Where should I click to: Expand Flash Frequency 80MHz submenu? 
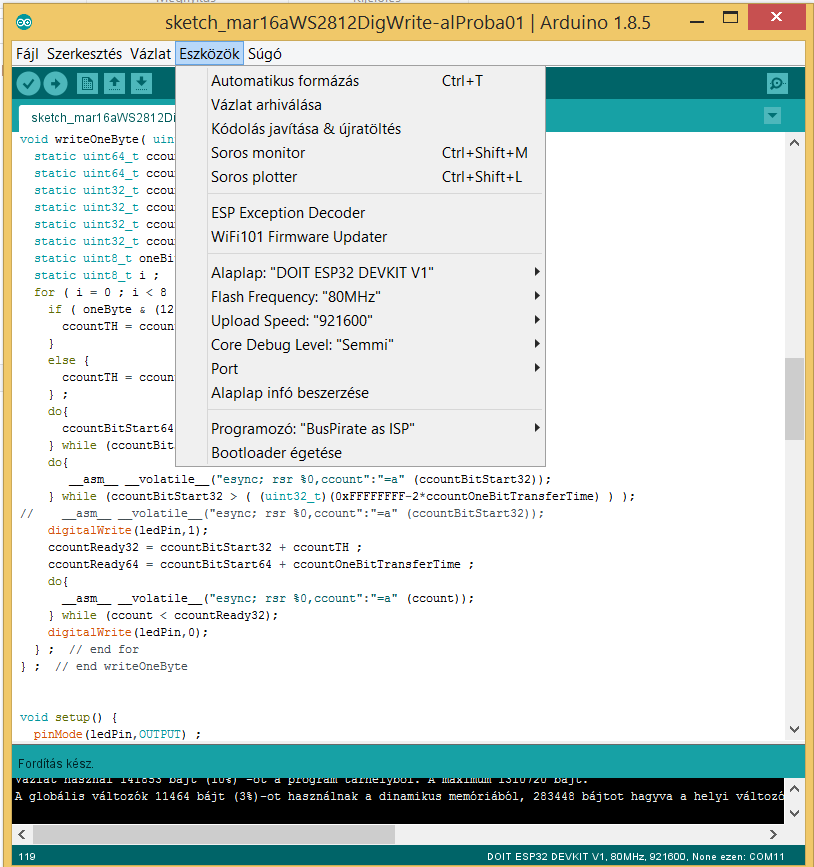[x=360, y=297]
